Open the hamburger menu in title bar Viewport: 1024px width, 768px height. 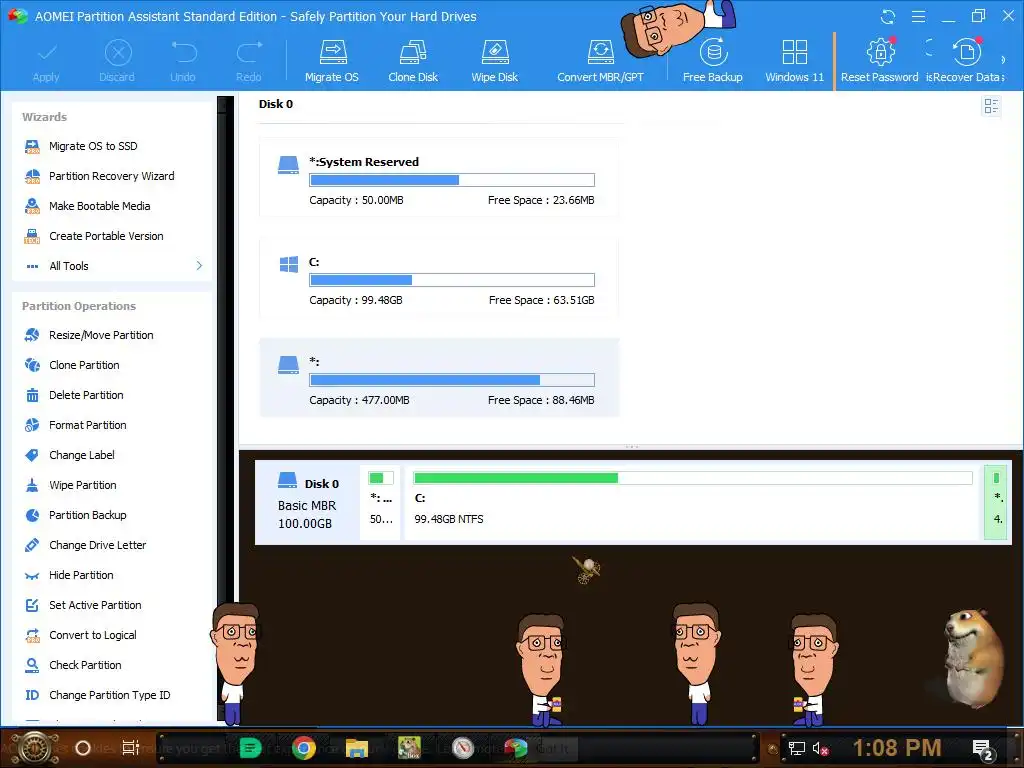[x=918, y=16]
